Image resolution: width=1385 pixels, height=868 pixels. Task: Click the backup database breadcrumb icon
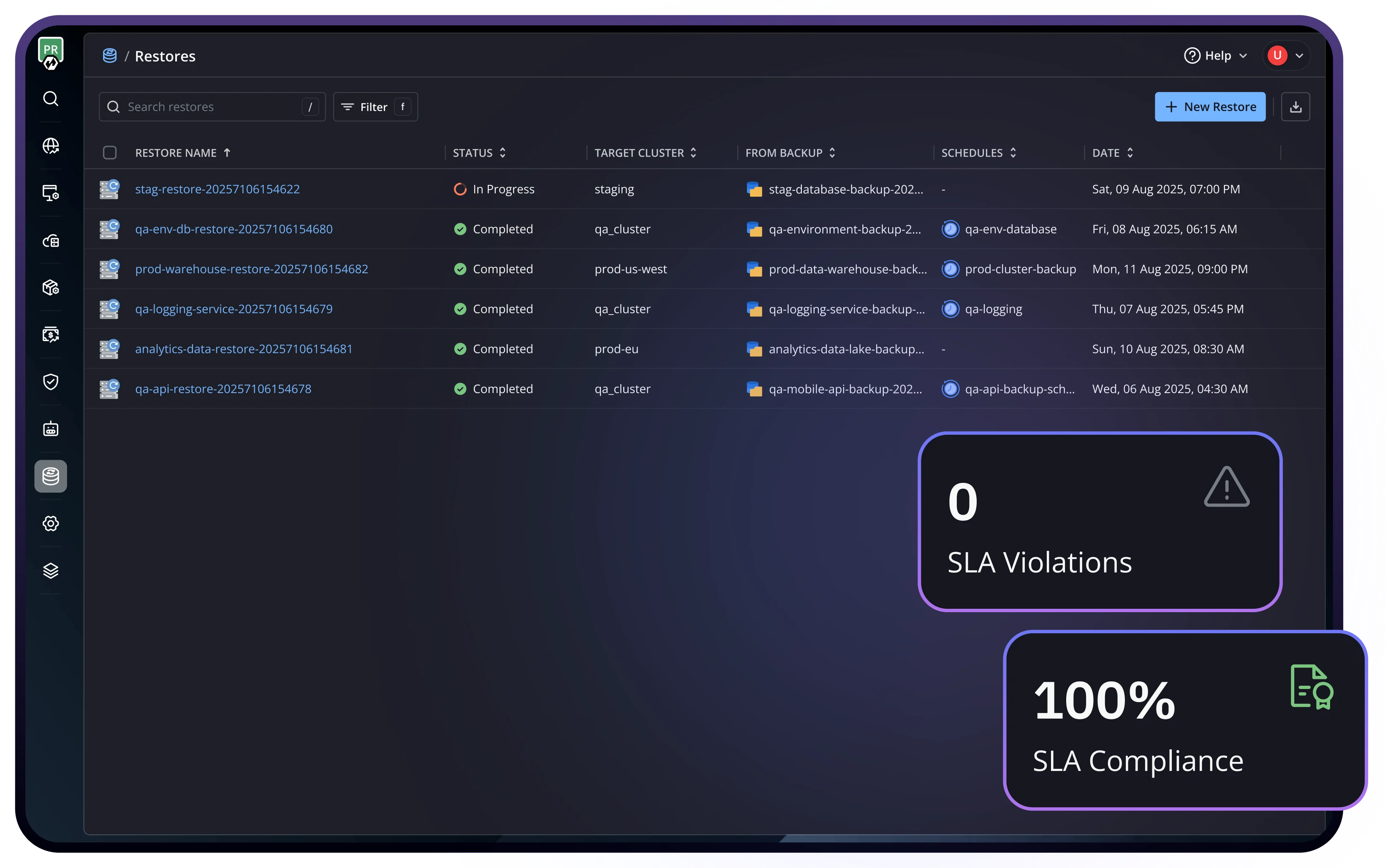point(110,56)
